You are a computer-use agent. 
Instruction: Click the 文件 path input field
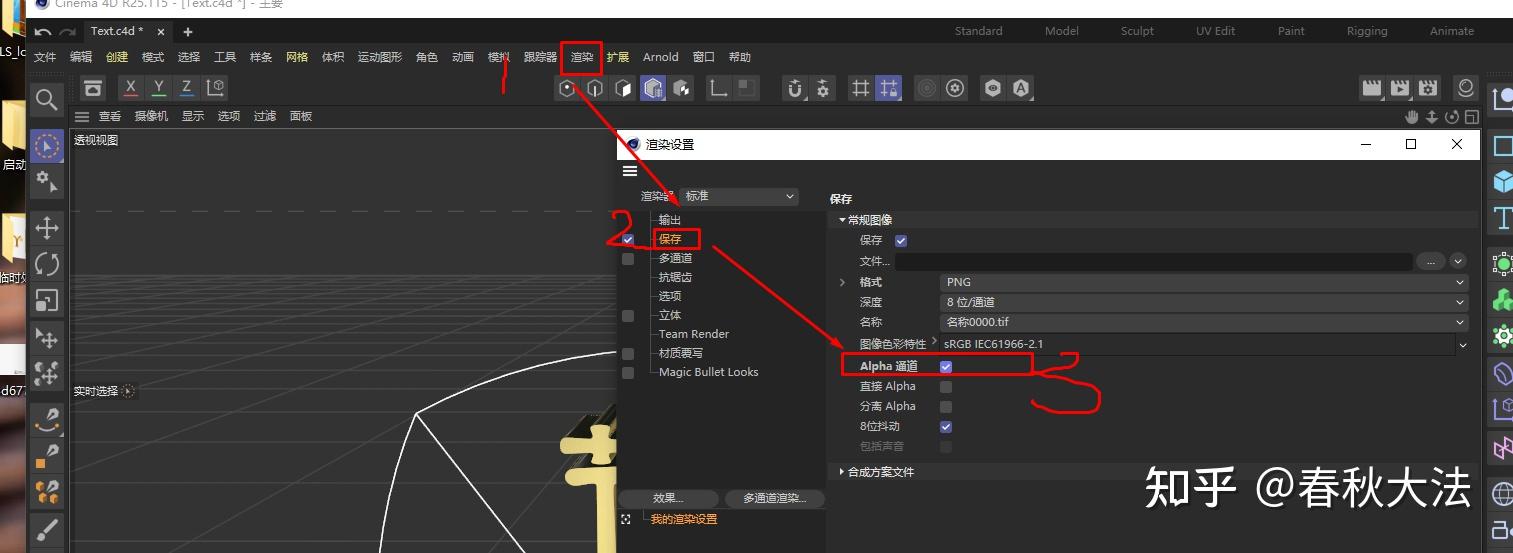(x=1153, y=261)
